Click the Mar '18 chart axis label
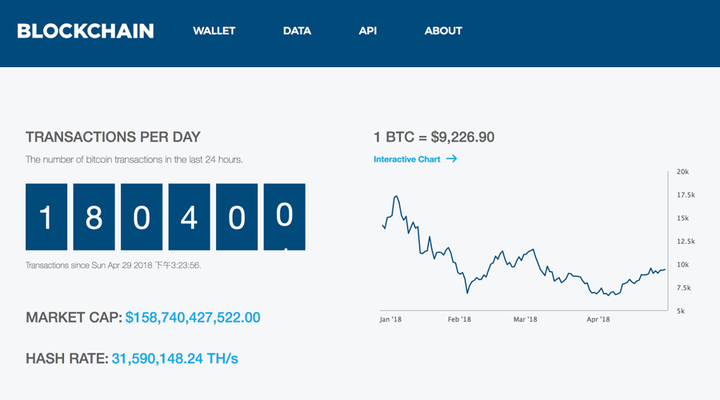 (526, 320)
